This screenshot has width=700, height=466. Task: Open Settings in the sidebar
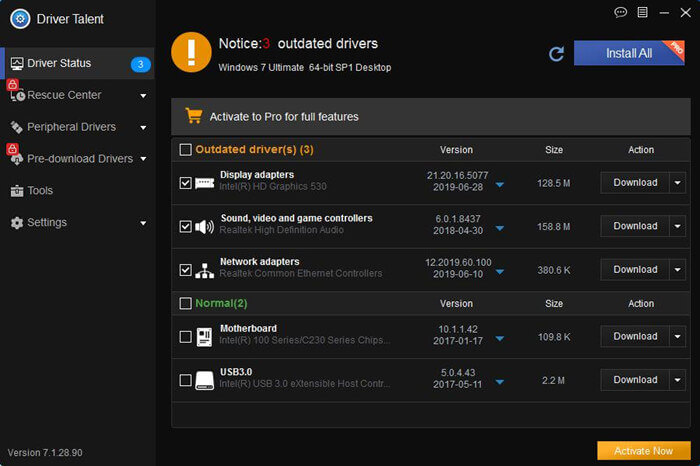[78, 223]
